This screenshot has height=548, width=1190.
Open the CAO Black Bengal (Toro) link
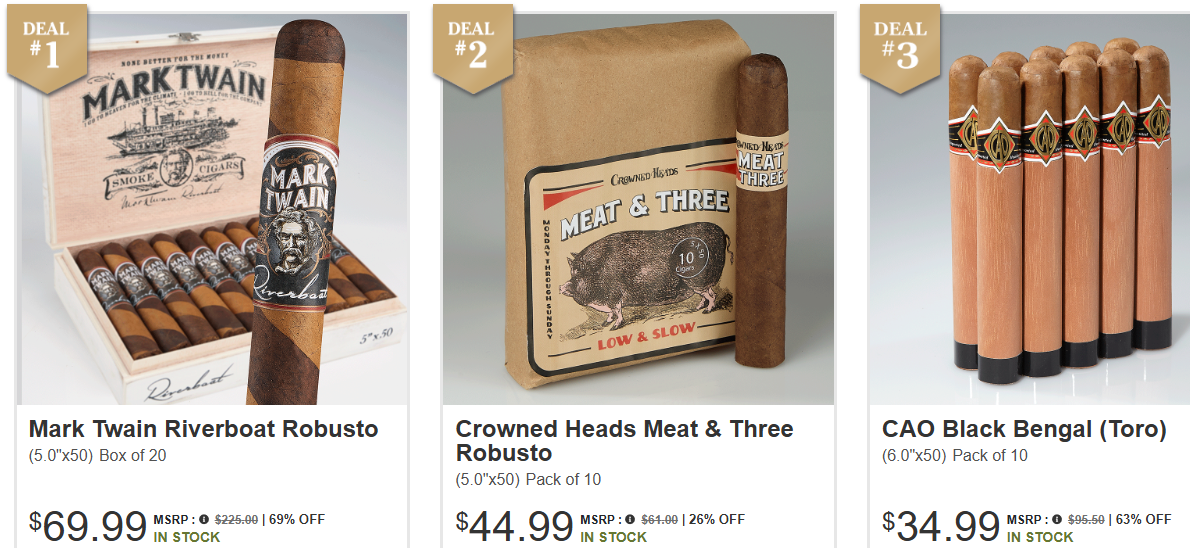coord(1024,430)
